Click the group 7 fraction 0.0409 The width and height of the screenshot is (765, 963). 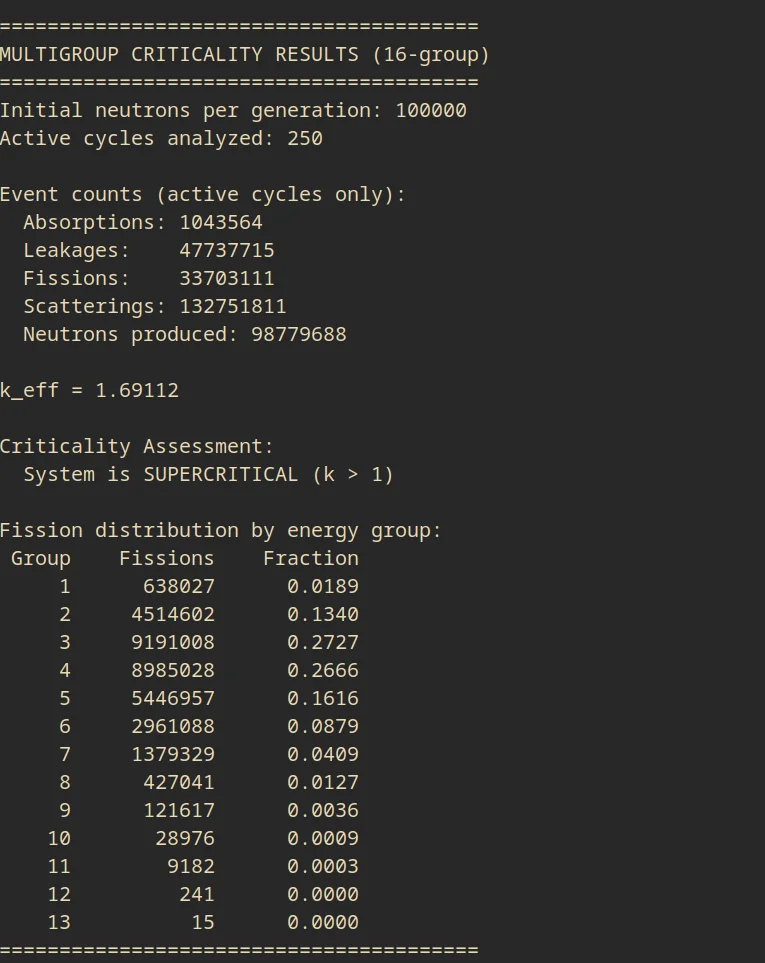pyautogui.click(x=323, y=755)
